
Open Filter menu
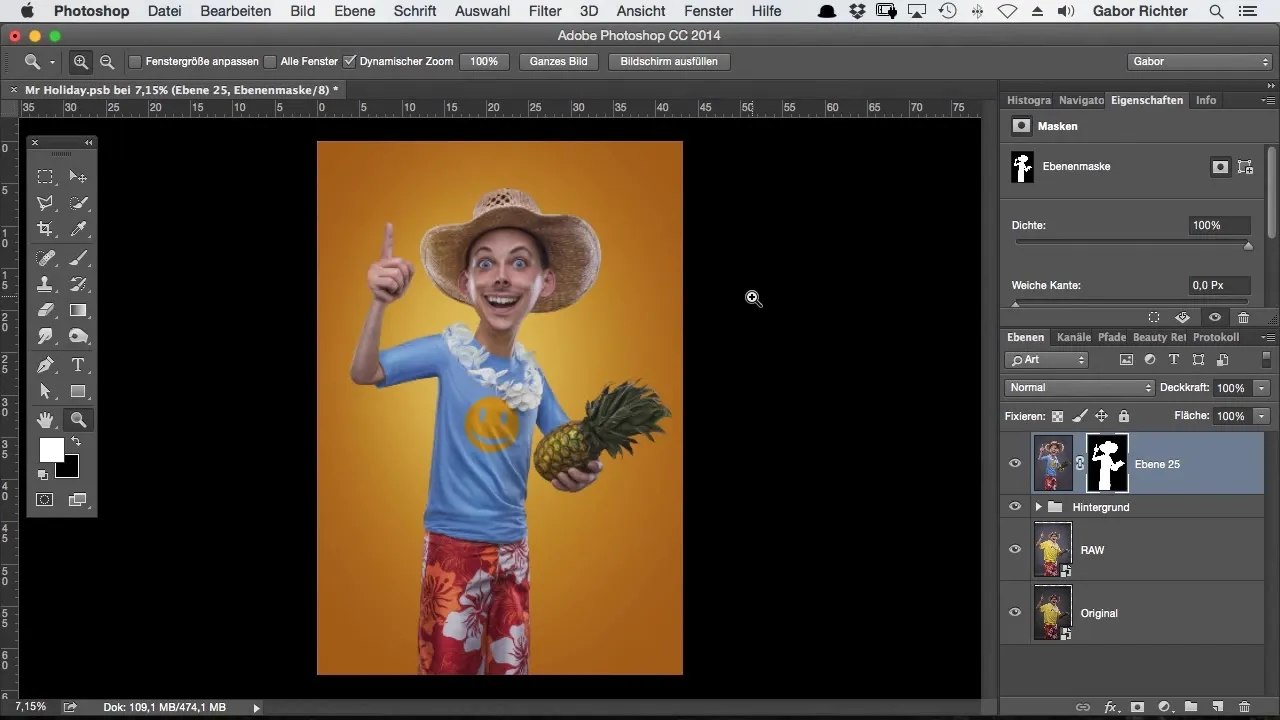(545, 11)
